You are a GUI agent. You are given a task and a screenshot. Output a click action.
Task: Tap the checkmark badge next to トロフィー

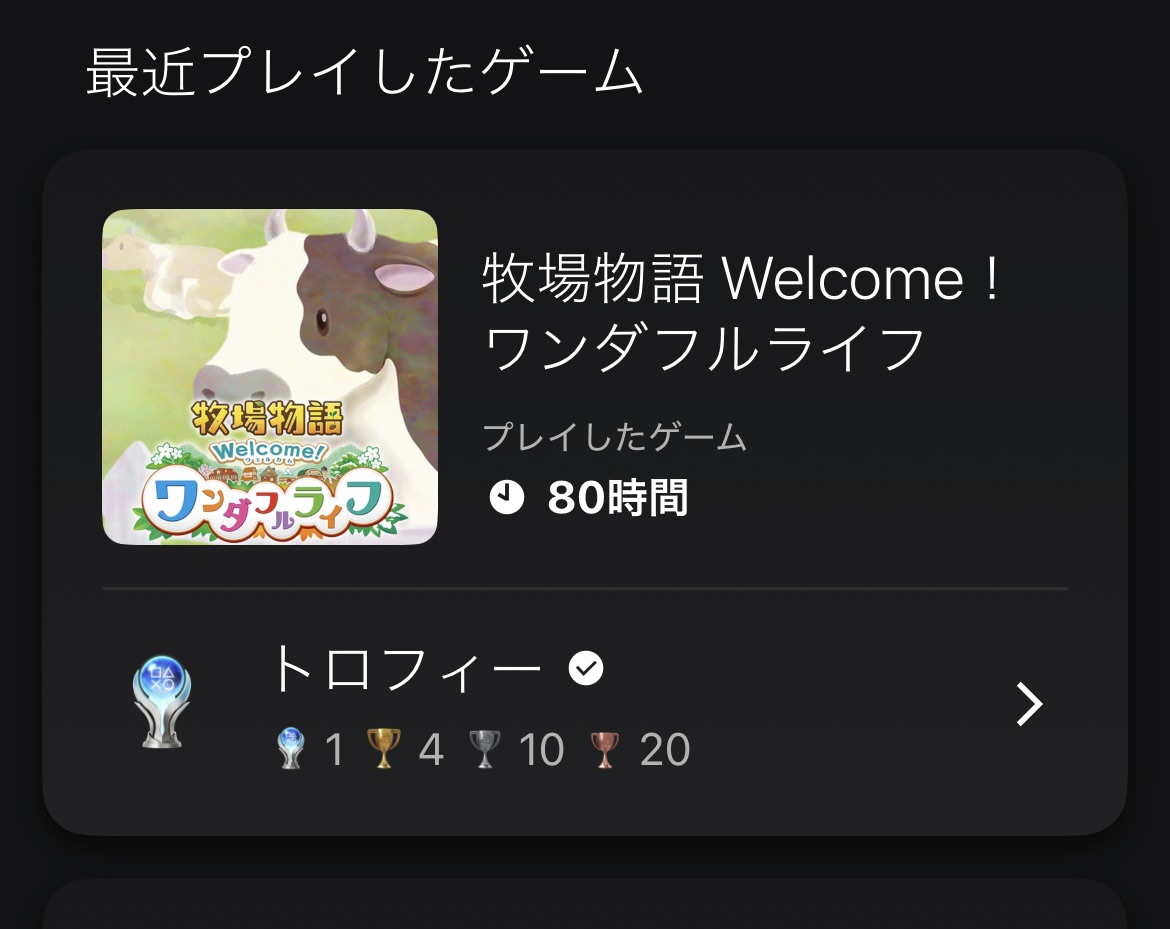coord(586,668)
